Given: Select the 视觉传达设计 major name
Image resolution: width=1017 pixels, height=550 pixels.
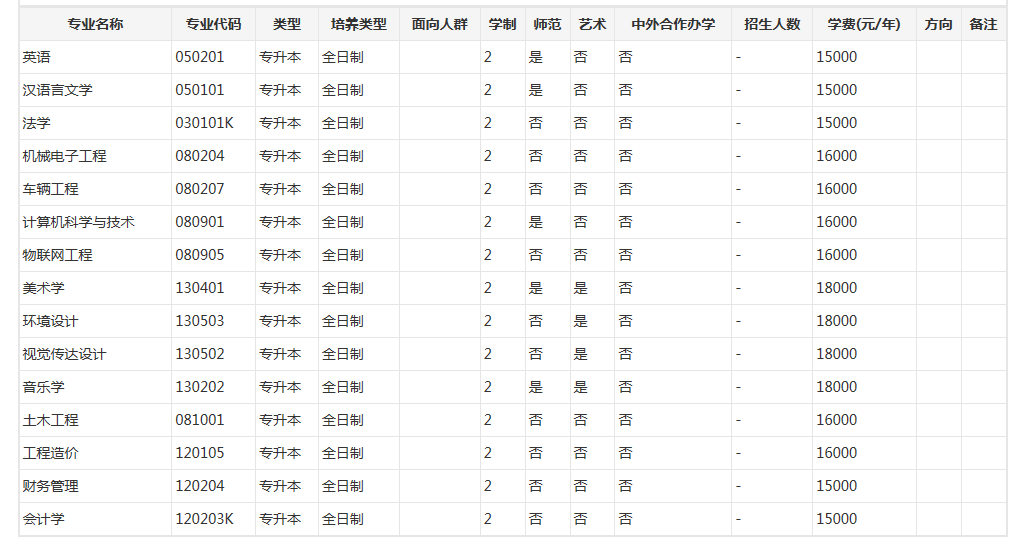Looking at the screenshot, I should pyautogui.click(x=64, y=354).
